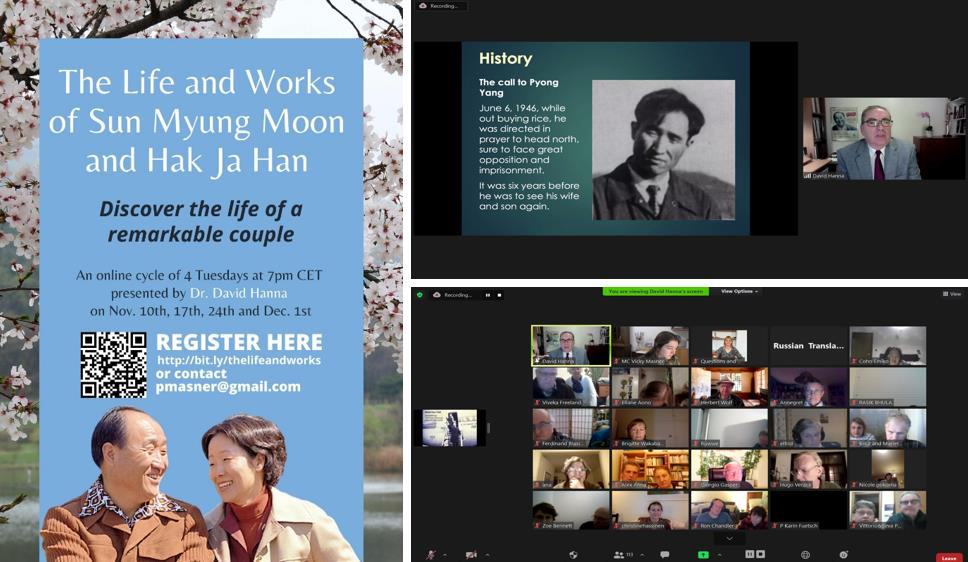Expand audio options arrow beside the microphone
Image resolution: width=968 pixels, height=562 pixels.
tap(445, 553)
